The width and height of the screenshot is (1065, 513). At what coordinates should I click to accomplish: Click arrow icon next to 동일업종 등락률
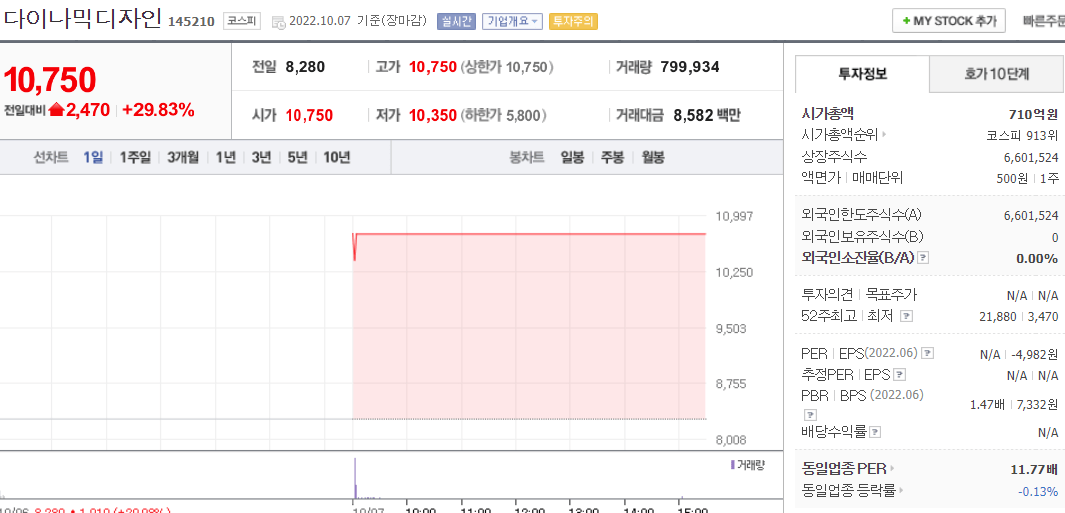902,490
